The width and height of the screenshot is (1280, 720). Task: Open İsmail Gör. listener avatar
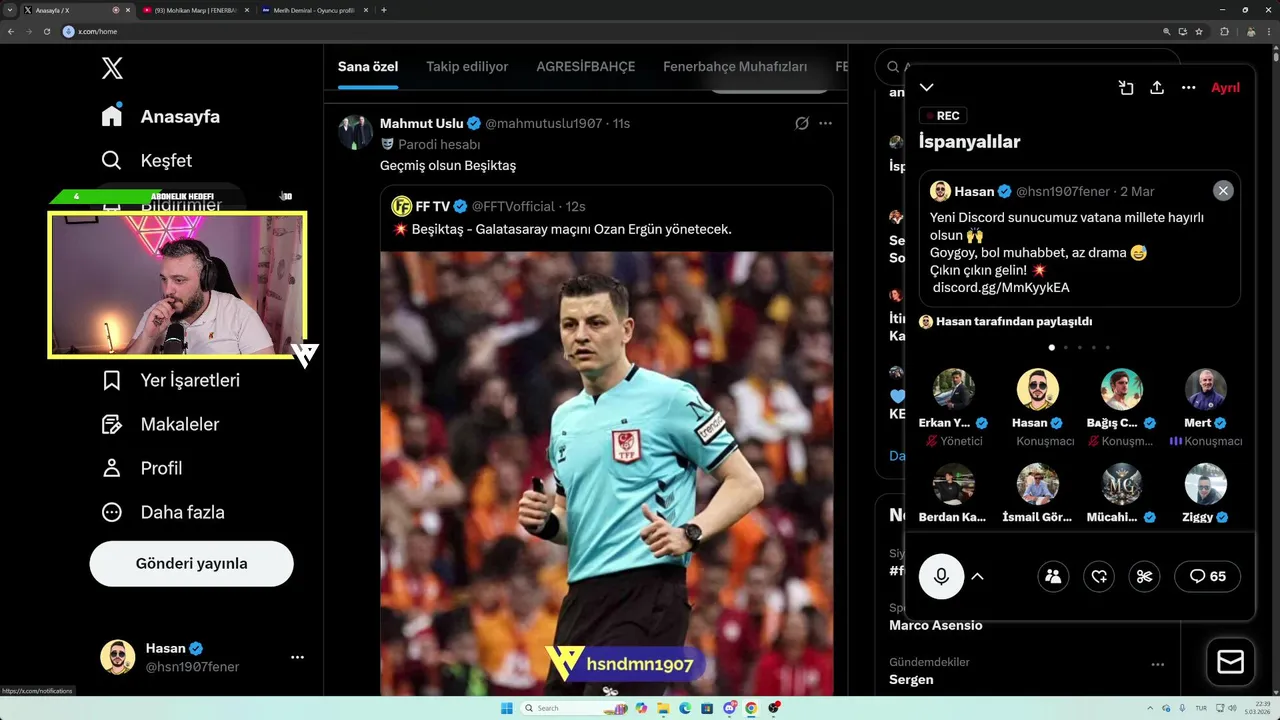1037,484
